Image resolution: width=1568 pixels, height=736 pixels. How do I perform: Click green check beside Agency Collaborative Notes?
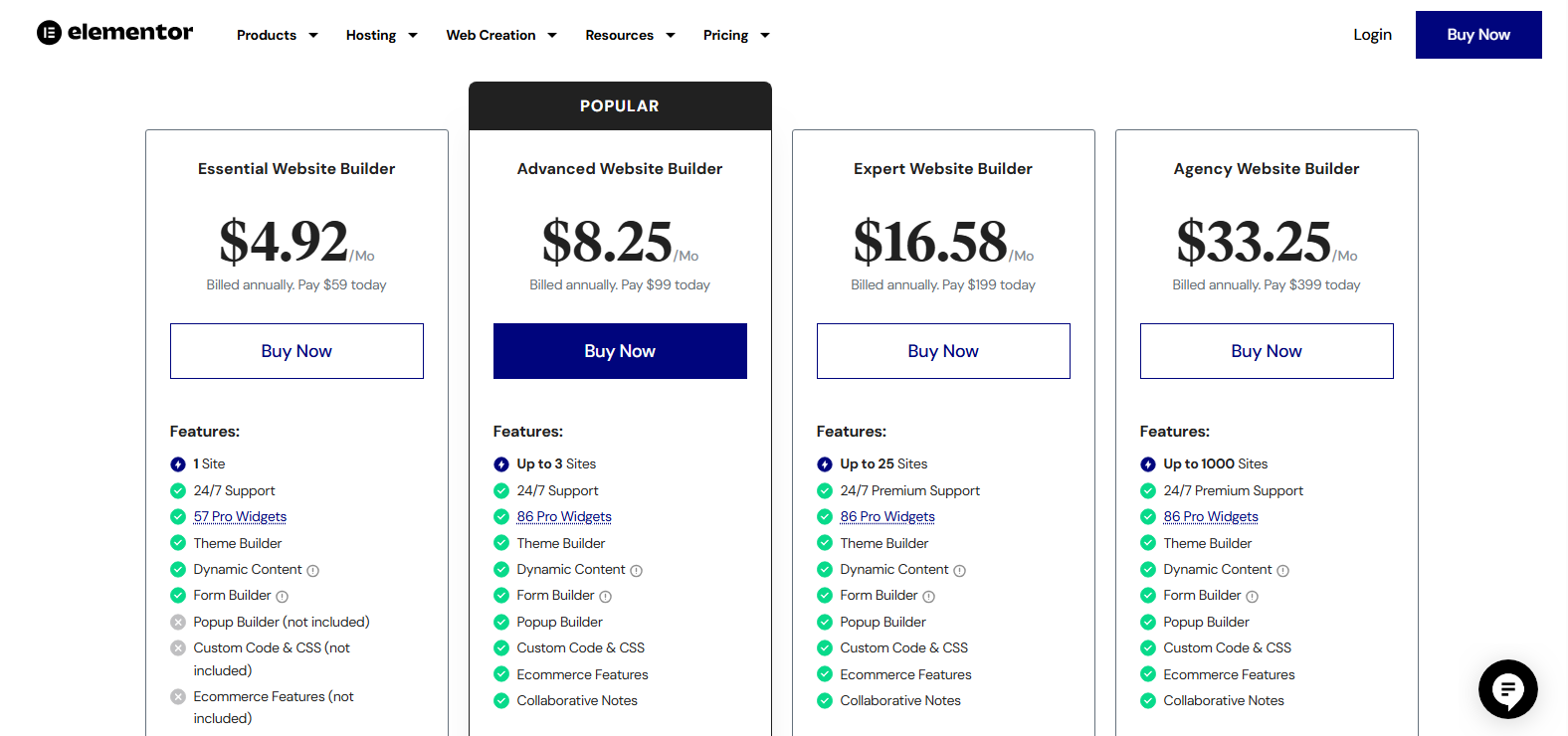[x=1148, y=701]
